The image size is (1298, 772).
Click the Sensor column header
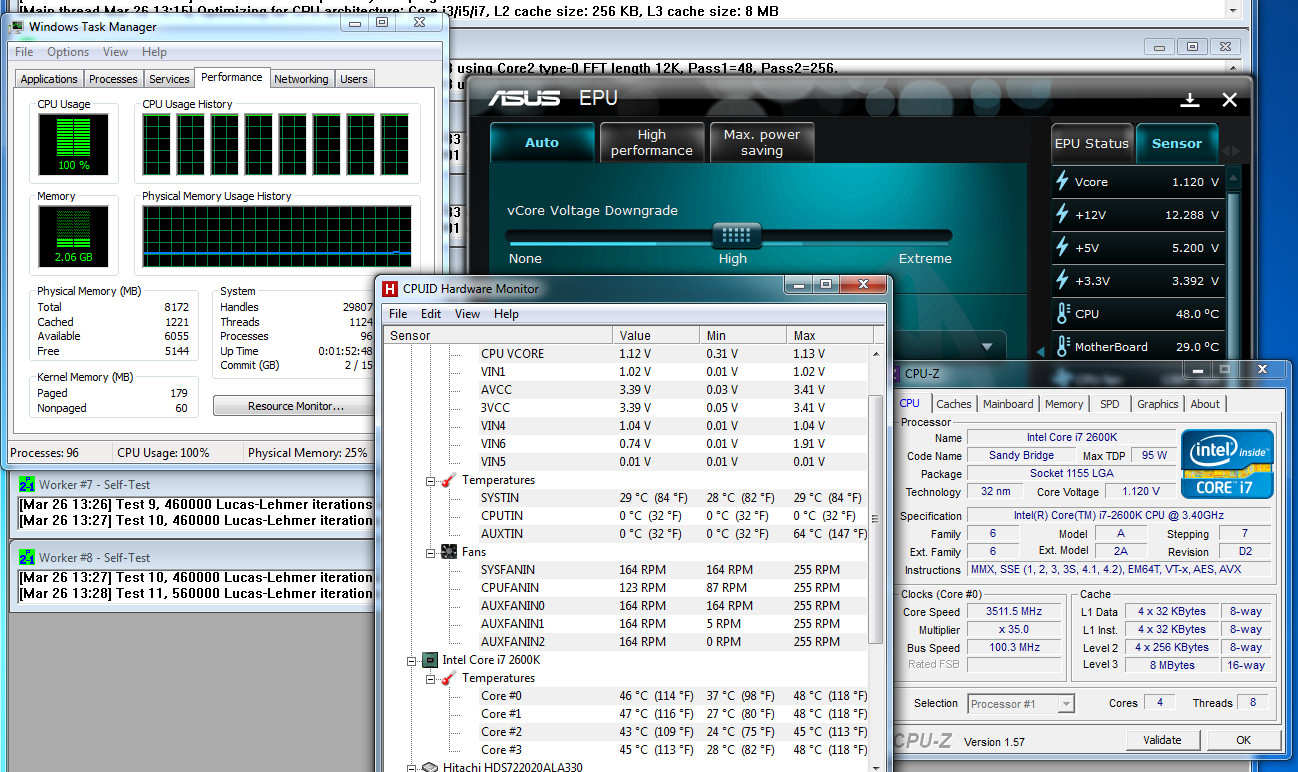(497, 336)
